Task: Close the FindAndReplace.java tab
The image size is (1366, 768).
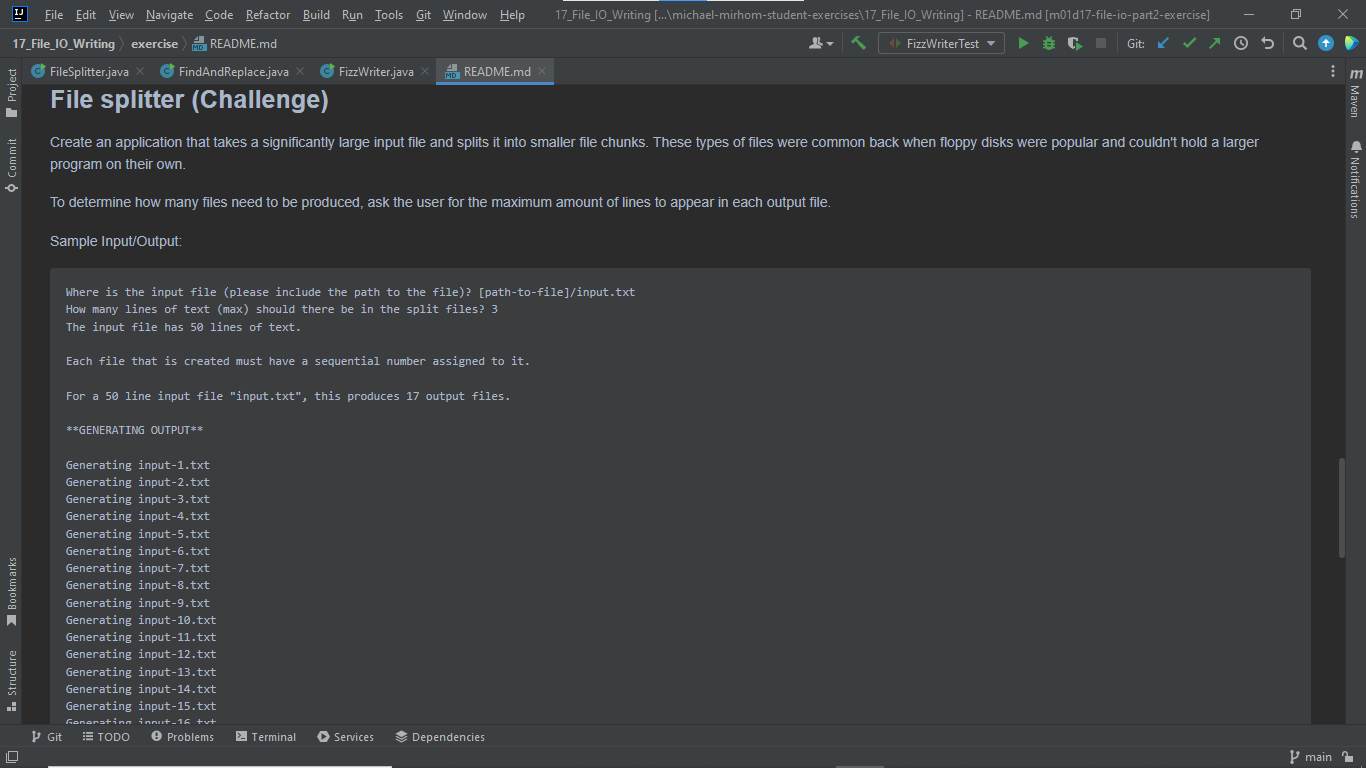Action: 300,71
